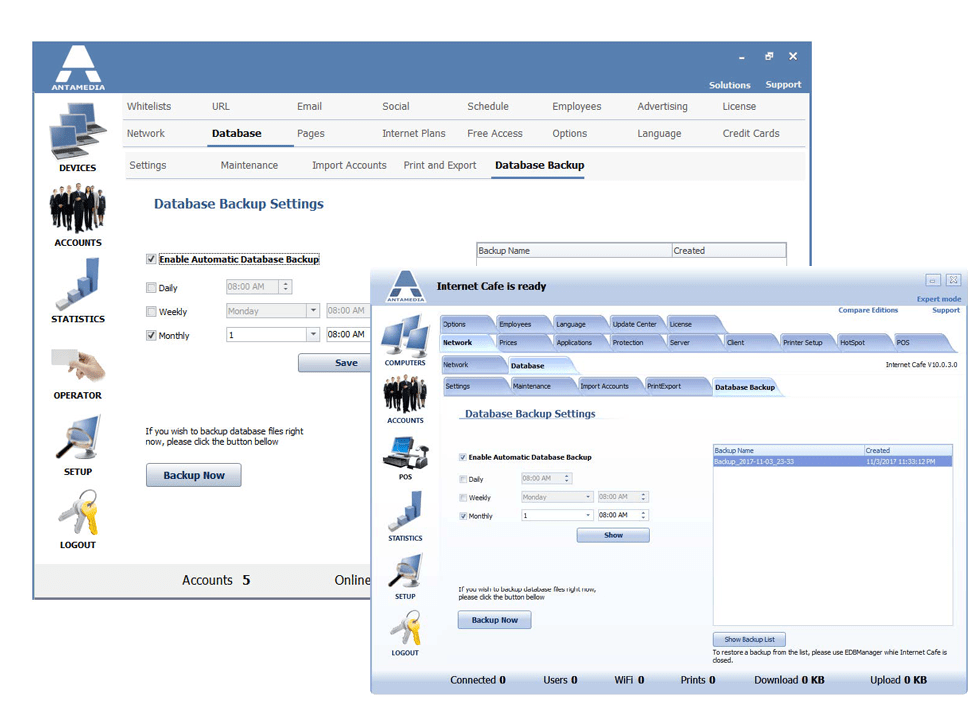The image size is (979, 709).
Task: Click Monthly time spinner in Internet Cafe window
Action: pos(644,515)
